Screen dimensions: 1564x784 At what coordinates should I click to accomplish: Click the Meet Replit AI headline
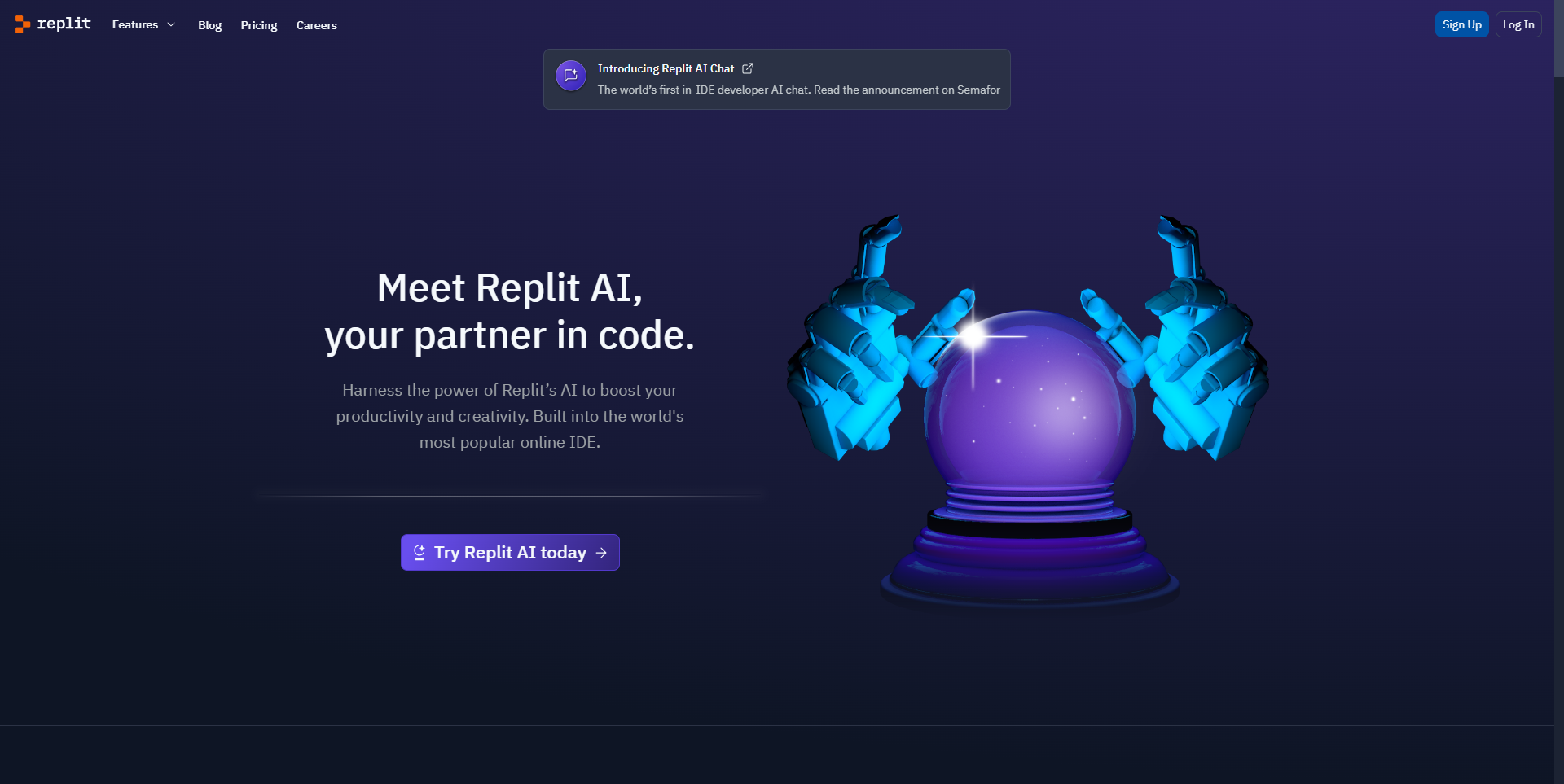pos(510,311)
